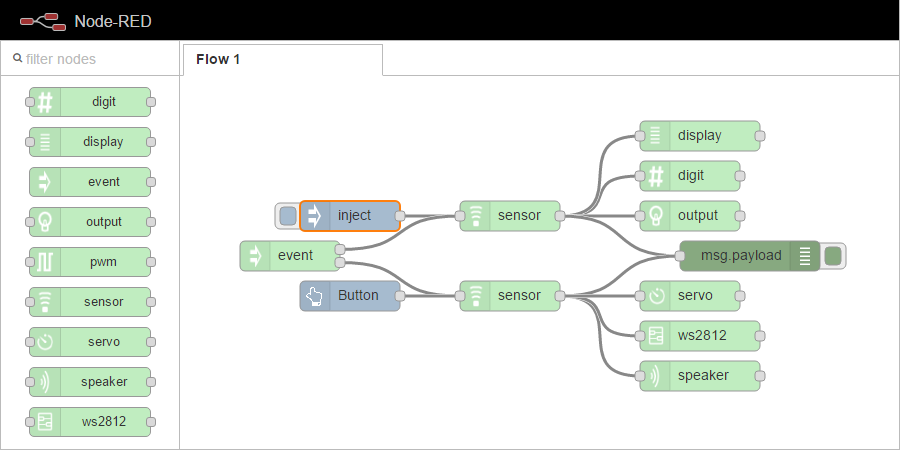The height and width of the screenshot is (450, 900).
Task: Click the lightbulb icon on palette output node
Action: click(45, 222)
